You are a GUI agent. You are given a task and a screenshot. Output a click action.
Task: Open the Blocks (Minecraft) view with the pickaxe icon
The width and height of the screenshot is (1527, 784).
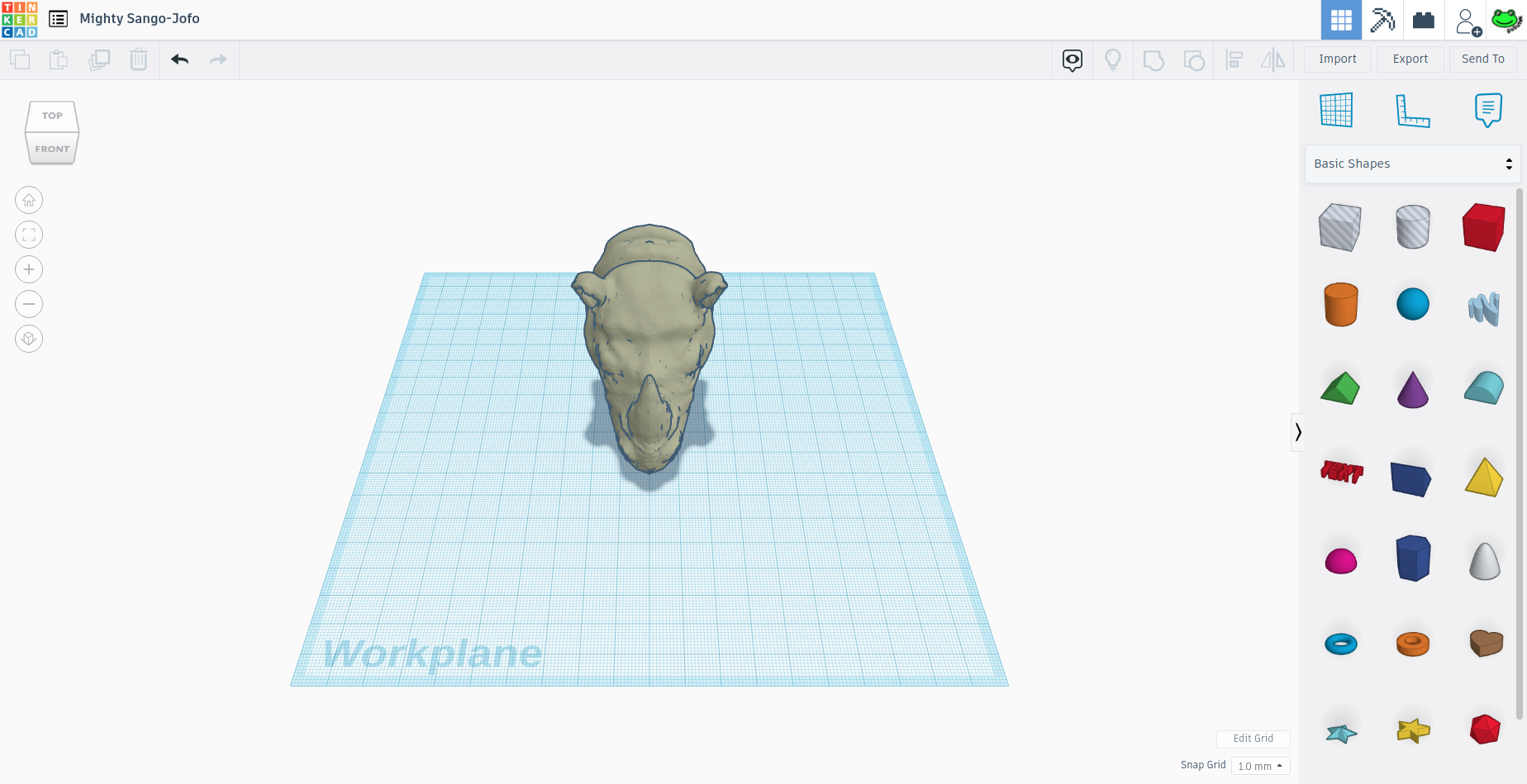(x=1382, y=19)
